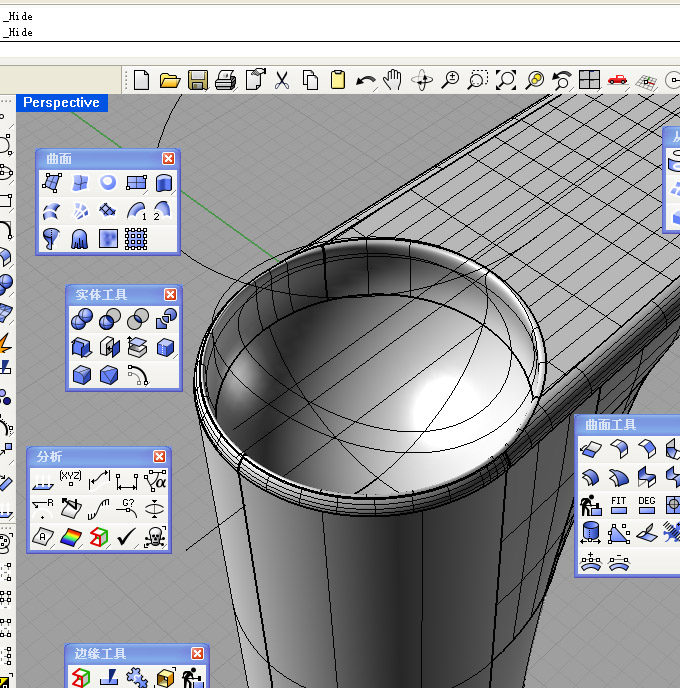Close the 实体工具 floating toolbar
680x688 pixels.
coord(170,294)
